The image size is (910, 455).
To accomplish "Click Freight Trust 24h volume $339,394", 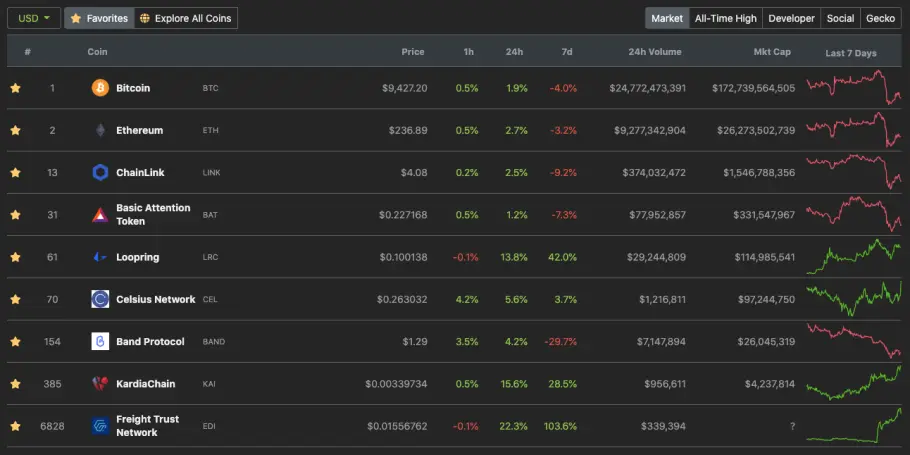I will click(663, 426).
